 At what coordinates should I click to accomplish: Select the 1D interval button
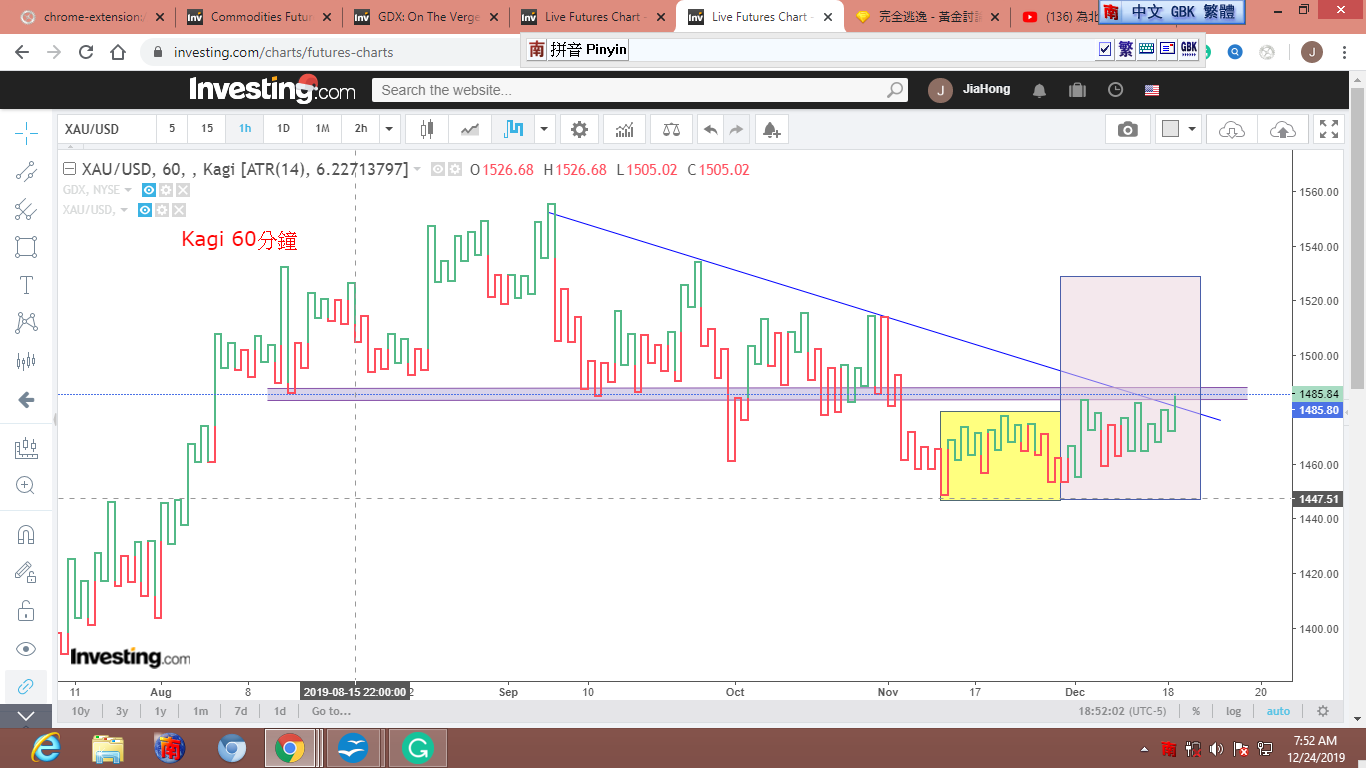283,129
